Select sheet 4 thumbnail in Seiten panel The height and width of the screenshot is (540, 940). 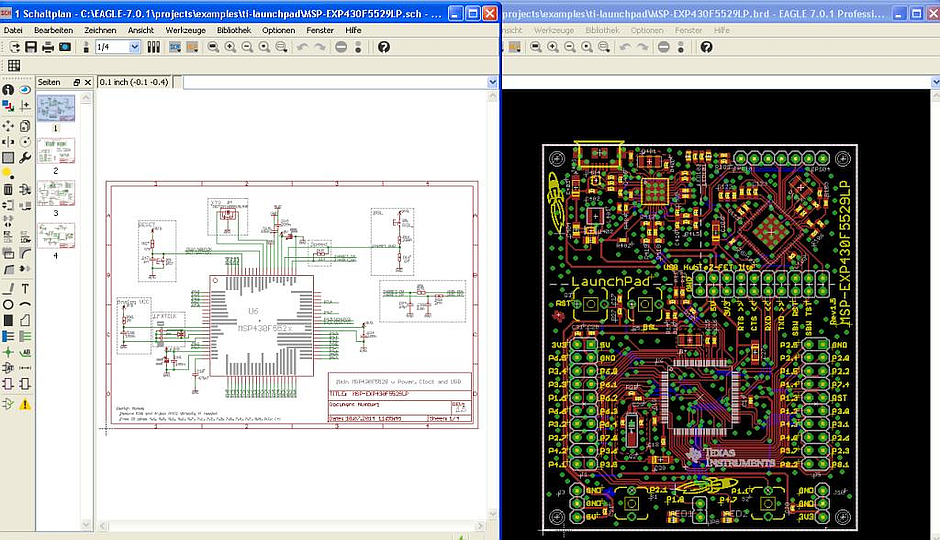point(56,236)
